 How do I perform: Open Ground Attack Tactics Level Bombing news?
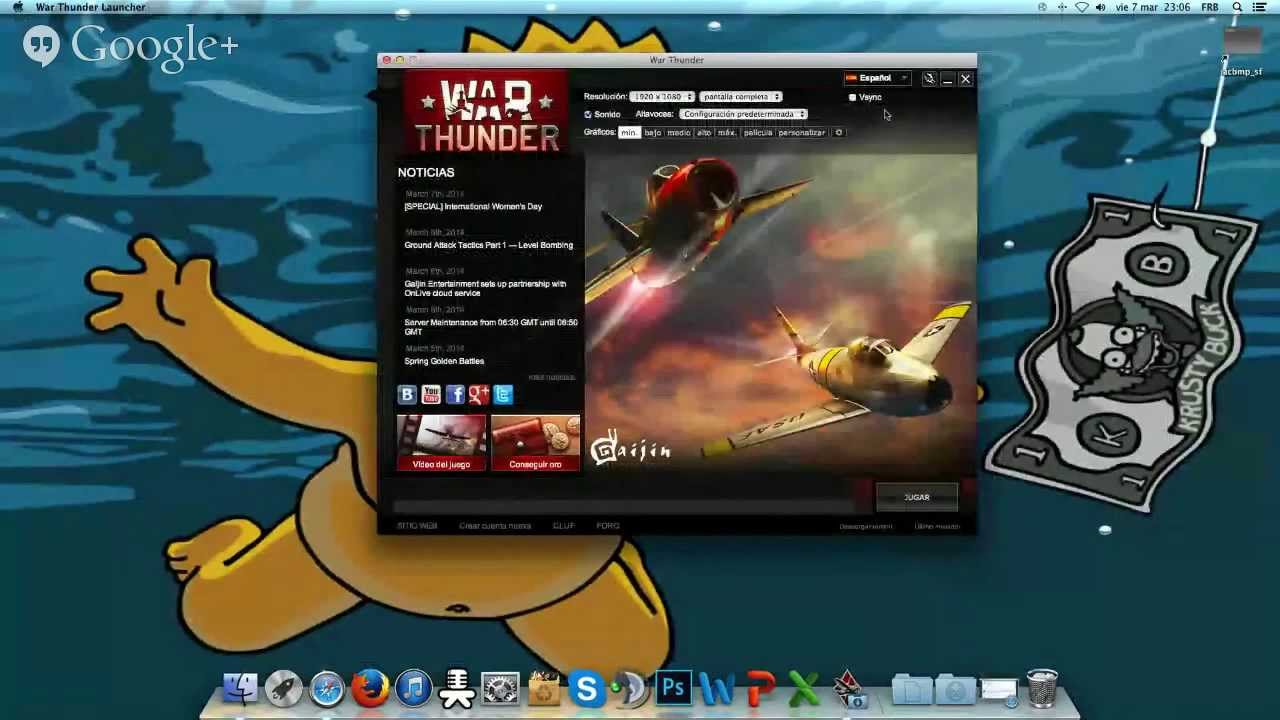[489, 245]
